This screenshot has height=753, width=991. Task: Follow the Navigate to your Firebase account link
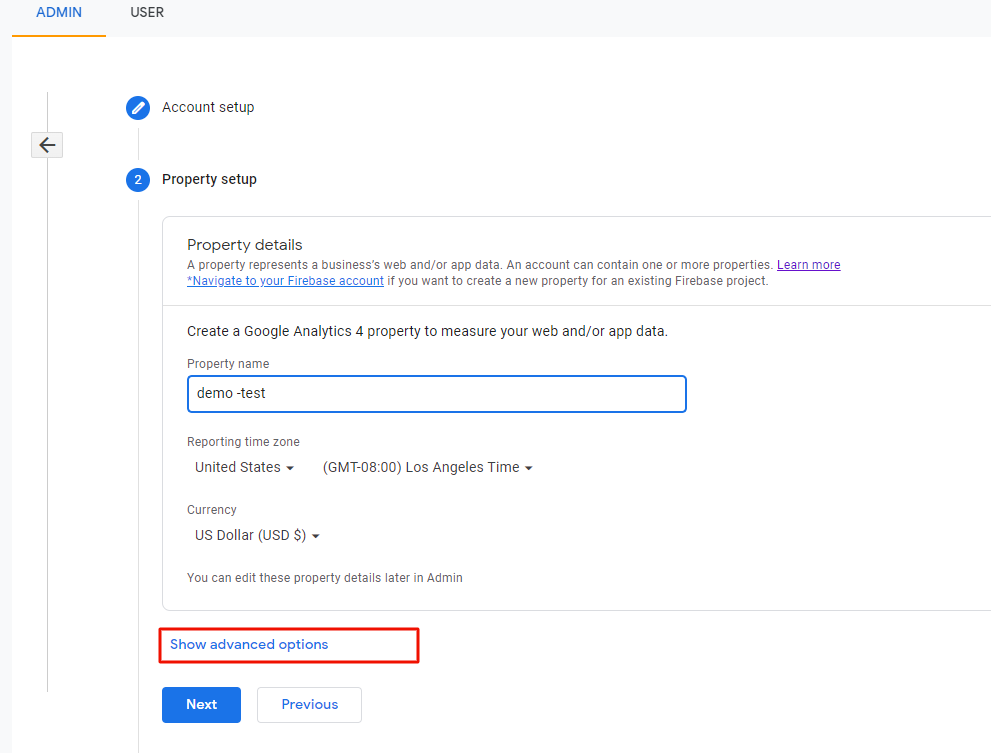(x=285, y=281)
